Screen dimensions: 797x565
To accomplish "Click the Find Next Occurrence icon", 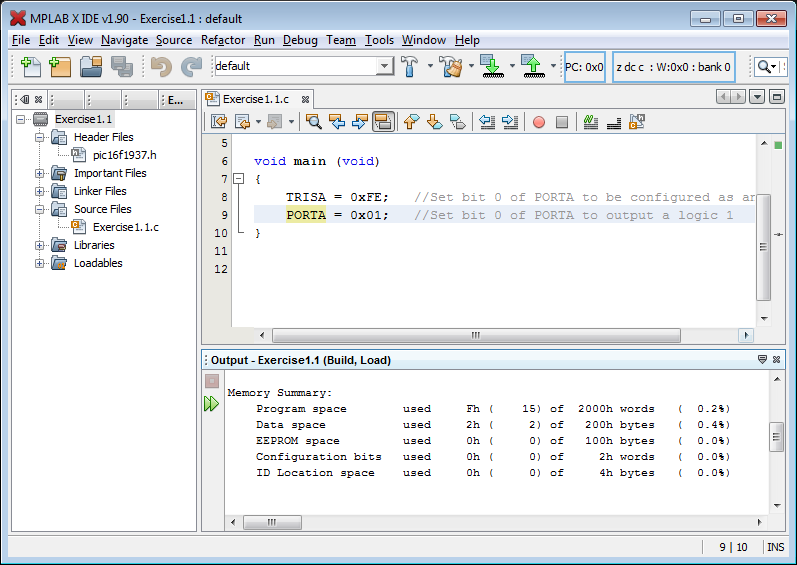I will click(x=360, y=121).
